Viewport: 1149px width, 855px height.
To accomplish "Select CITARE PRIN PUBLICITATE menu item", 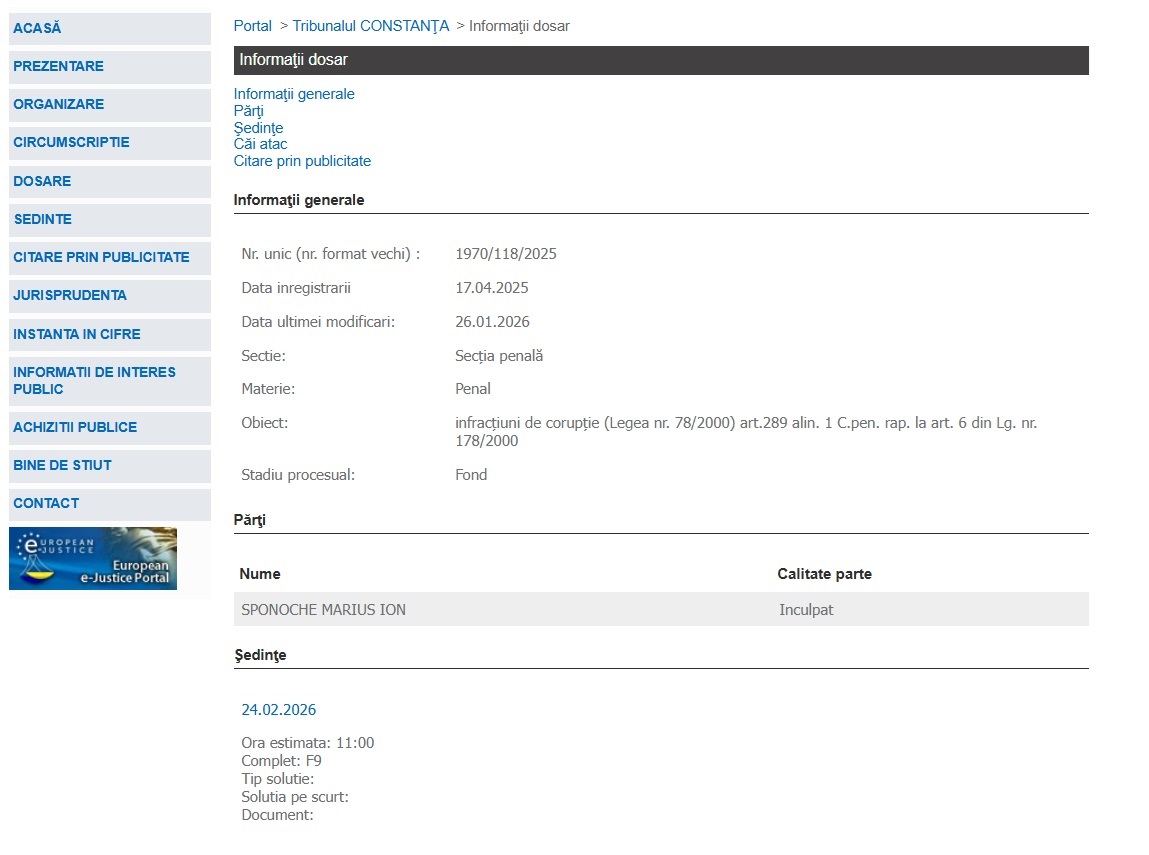I will tap(110, 258).
